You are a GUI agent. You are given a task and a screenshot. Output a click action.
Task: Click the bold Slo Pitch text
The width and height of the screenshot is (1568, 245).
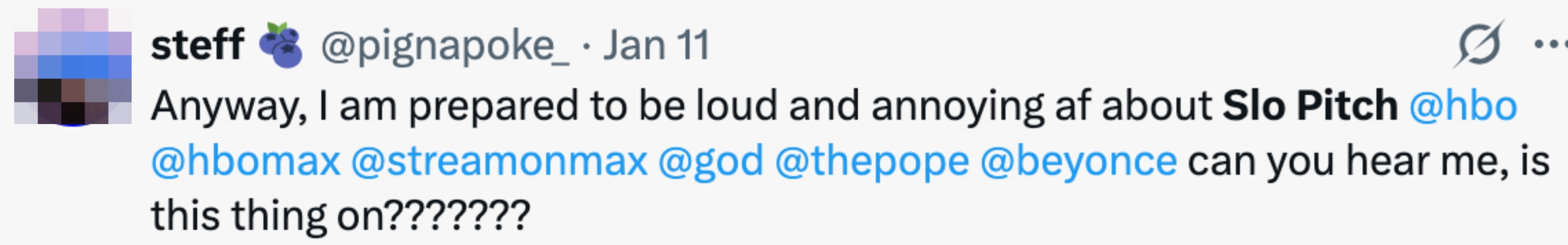coord(1310,106)
